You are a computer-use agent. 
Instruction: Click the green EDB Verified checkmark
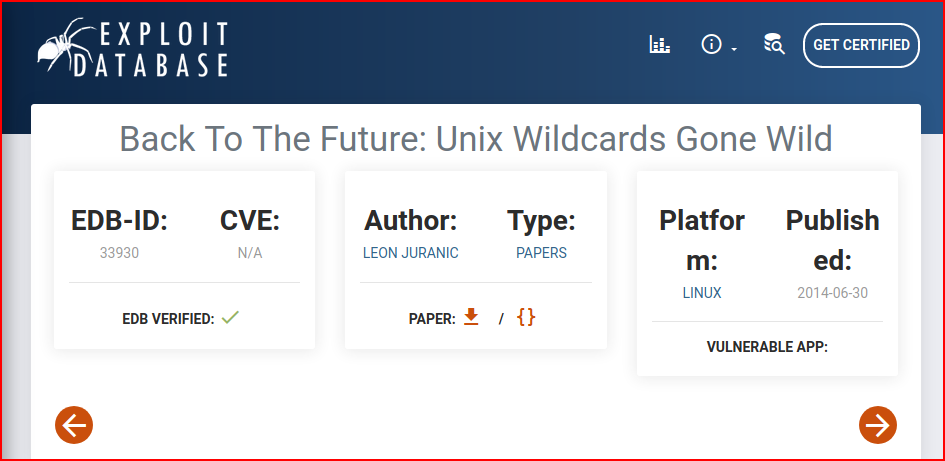[230, 317]
